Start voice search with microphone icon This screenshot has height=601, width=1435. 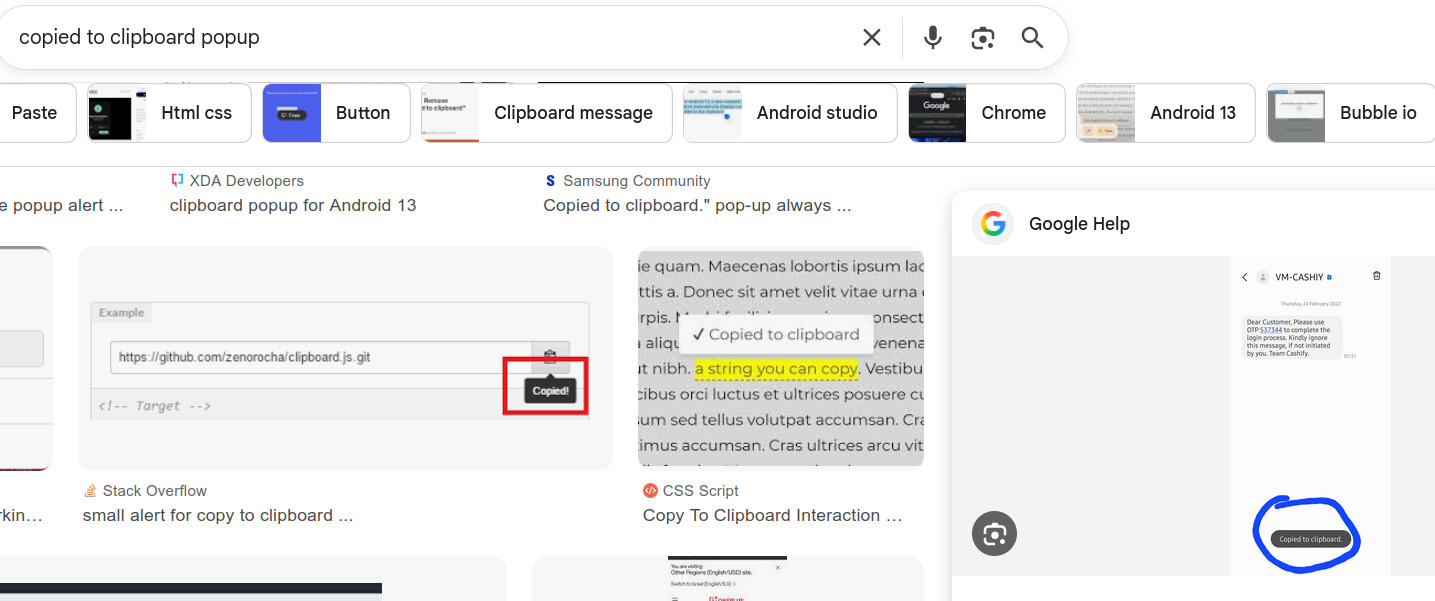pos(932,38)
